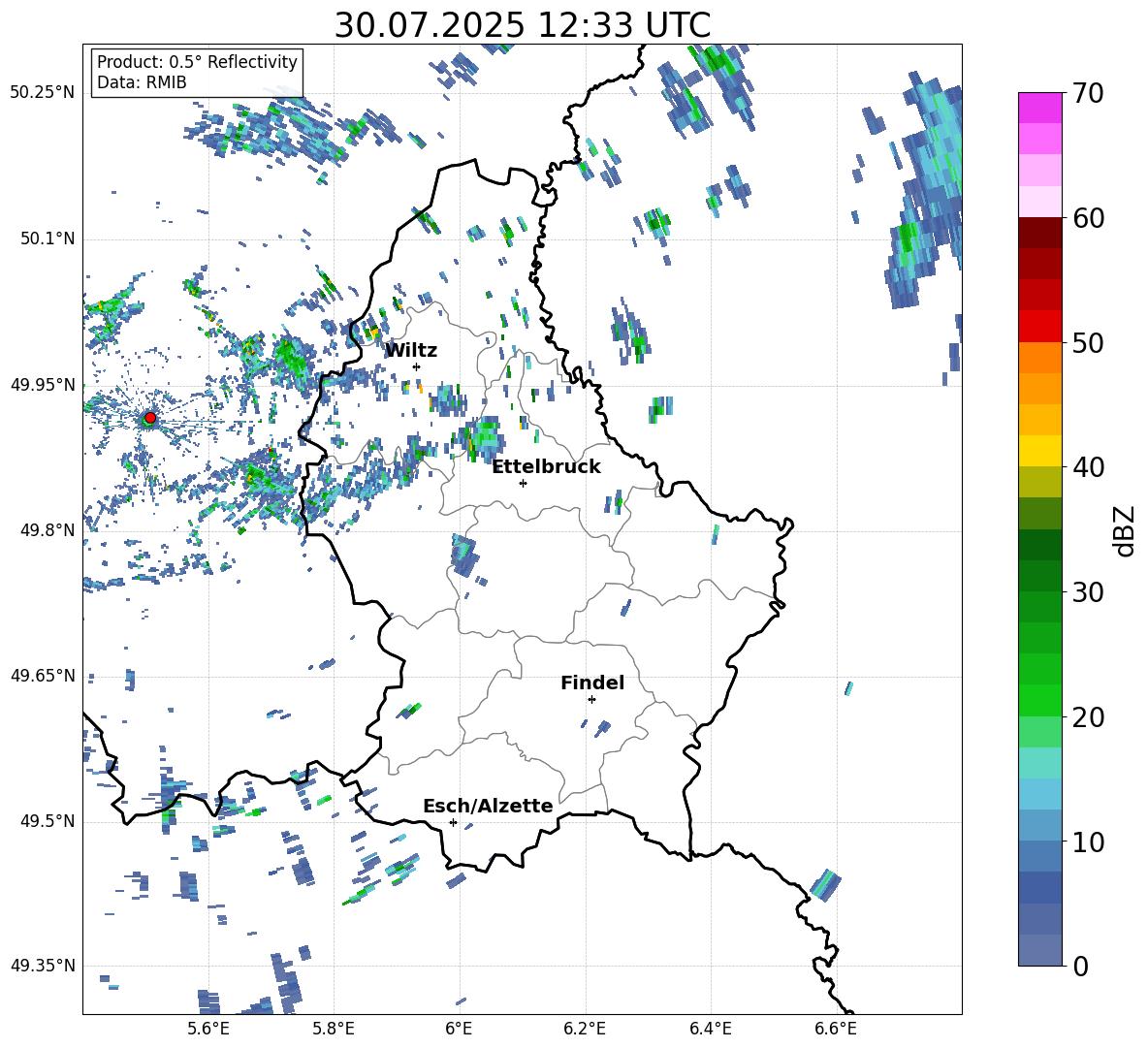The height and width of the screenshot is (1048, 1148).
Task: Click the Findel station cross marker
Action: pyautogui.click(x=591, y=700)
